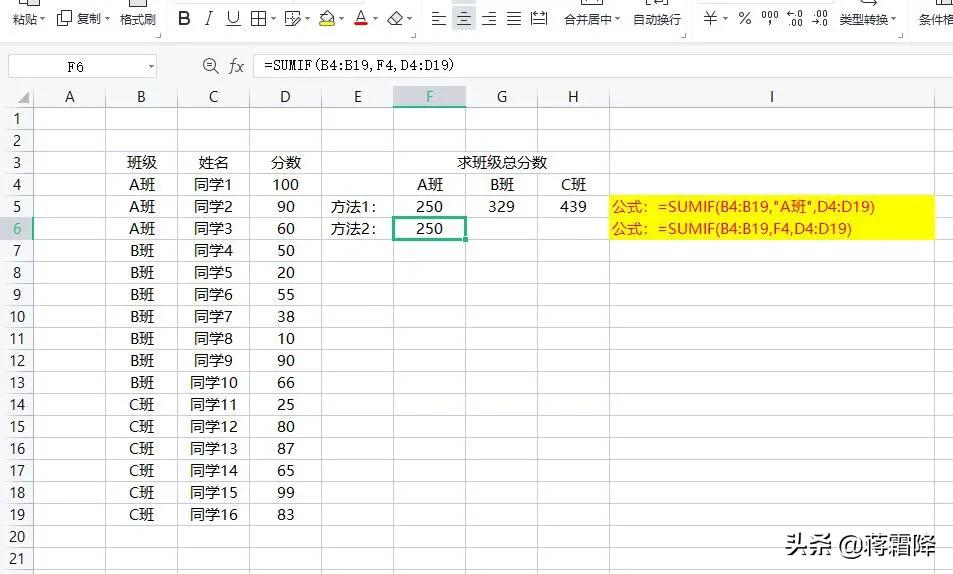Screen dimensions: 953x574
Task: Select row 6 header
Action: click(x=17, y=229)
